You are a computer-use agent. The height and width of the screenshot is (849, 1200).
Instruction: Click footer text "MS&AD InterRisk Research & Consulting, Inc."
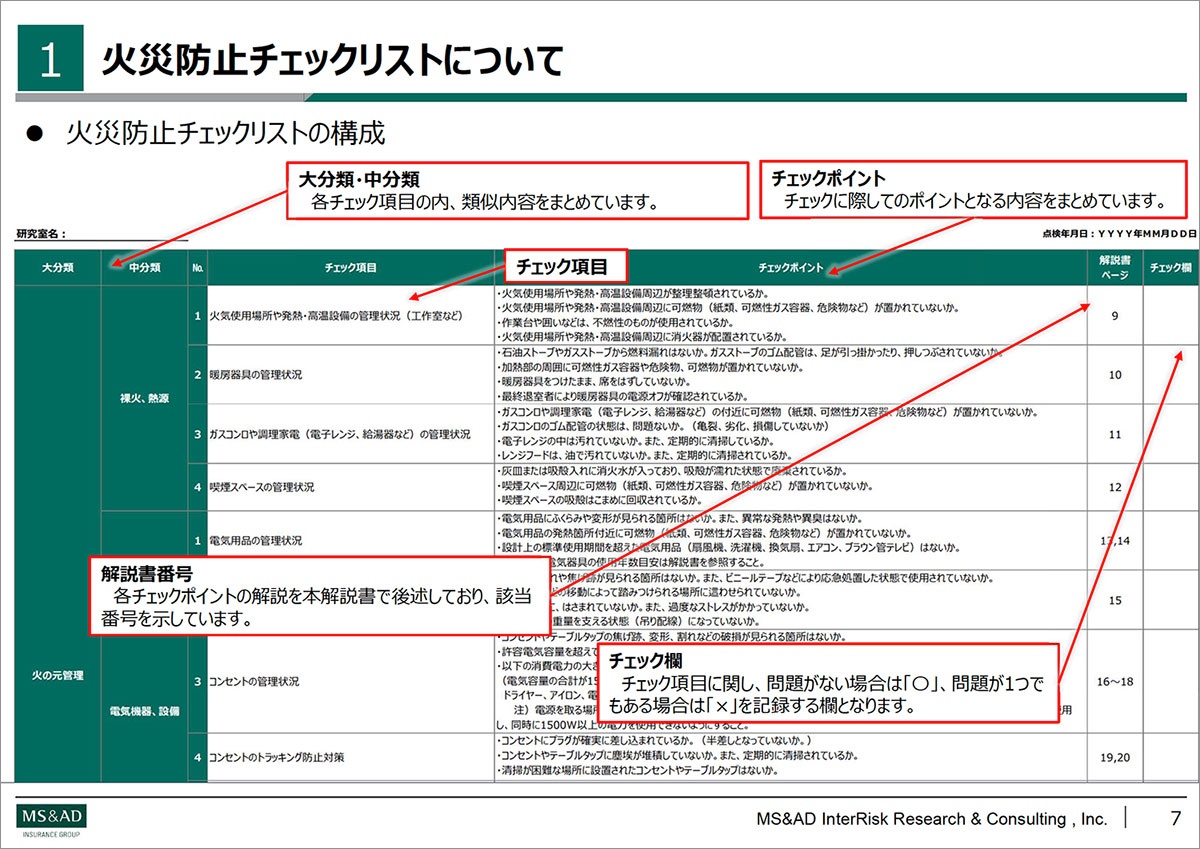click(x=932, y=819)
